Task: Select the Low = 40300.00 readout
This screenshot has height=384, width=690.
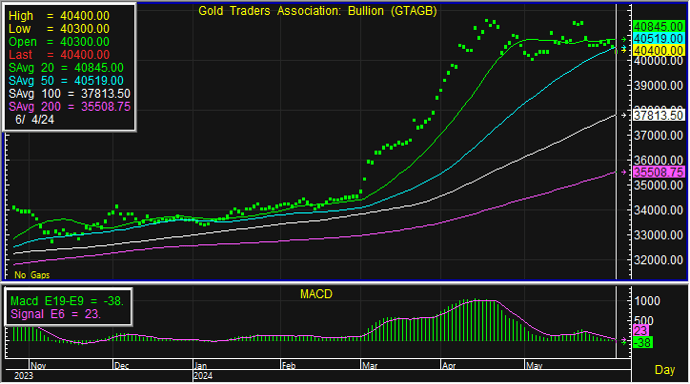Action: point(59,29)
